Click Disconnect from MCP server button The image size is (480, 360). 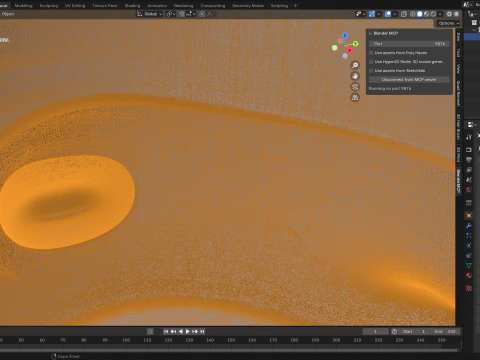pyautogui.click(x=409, y=79)
